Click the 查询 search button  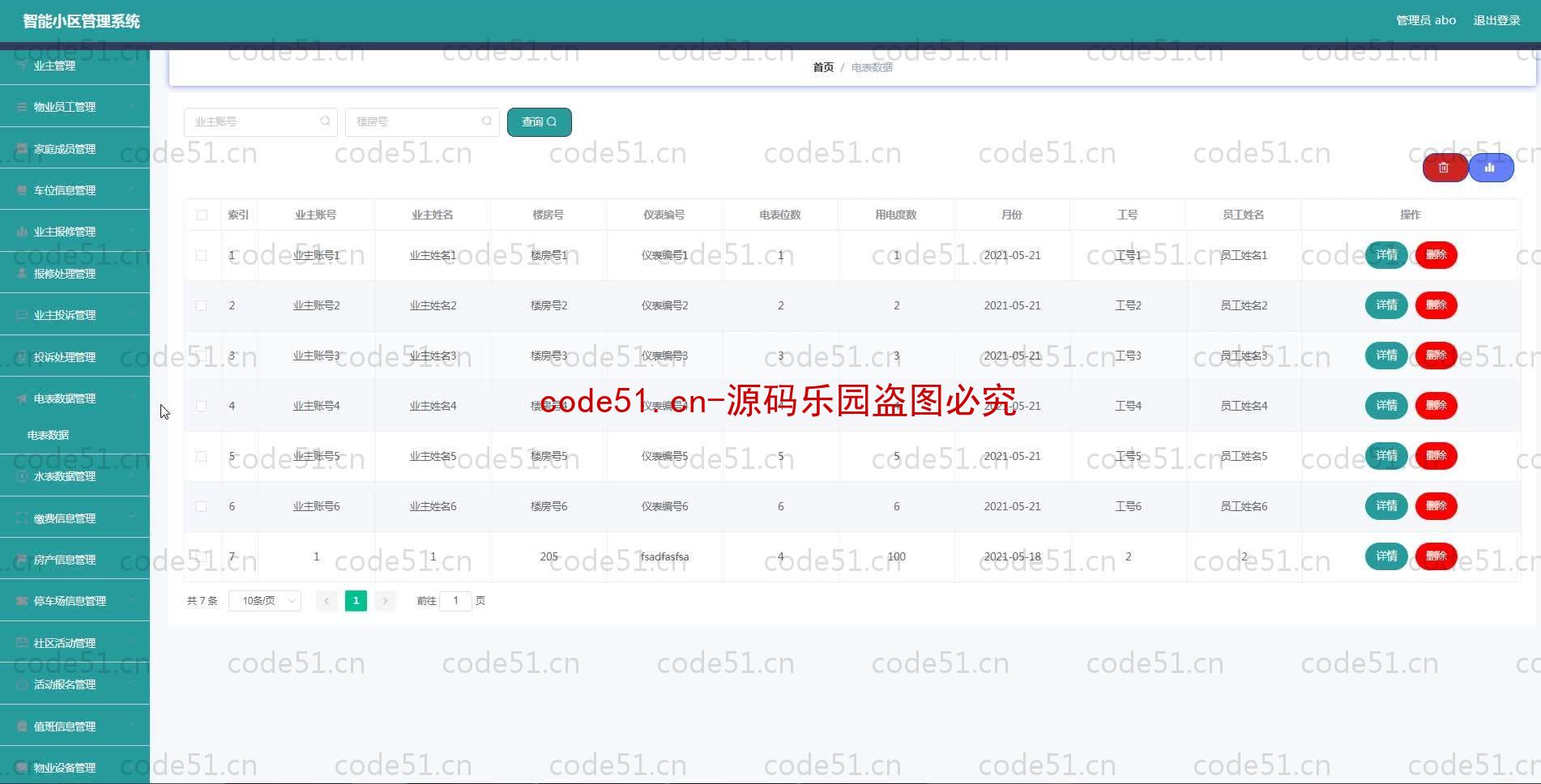(x=540, y=122)
